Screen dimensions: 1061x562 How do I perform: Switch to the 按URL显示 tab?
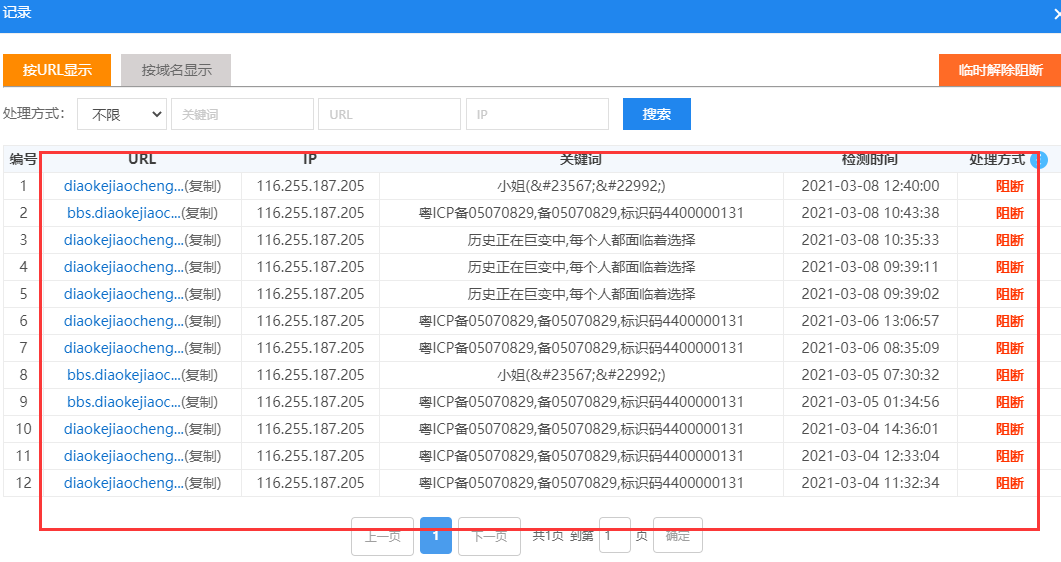[x=57, y=70]
